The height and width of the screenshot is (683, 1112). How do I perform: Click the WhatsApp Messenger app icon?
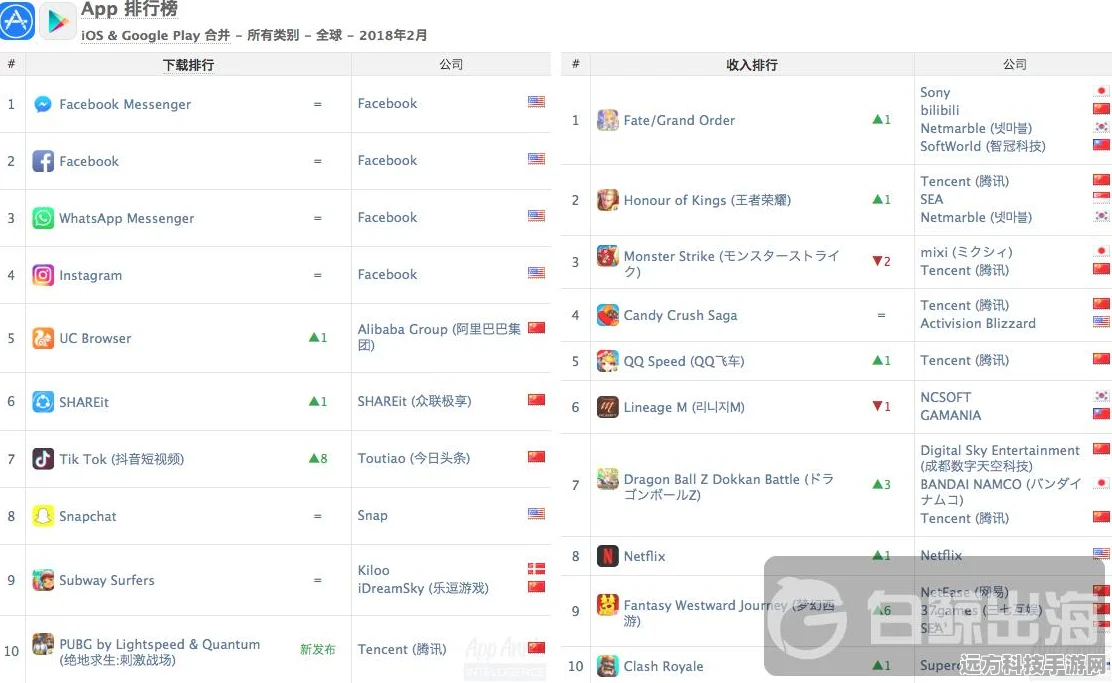click(43, 218)
